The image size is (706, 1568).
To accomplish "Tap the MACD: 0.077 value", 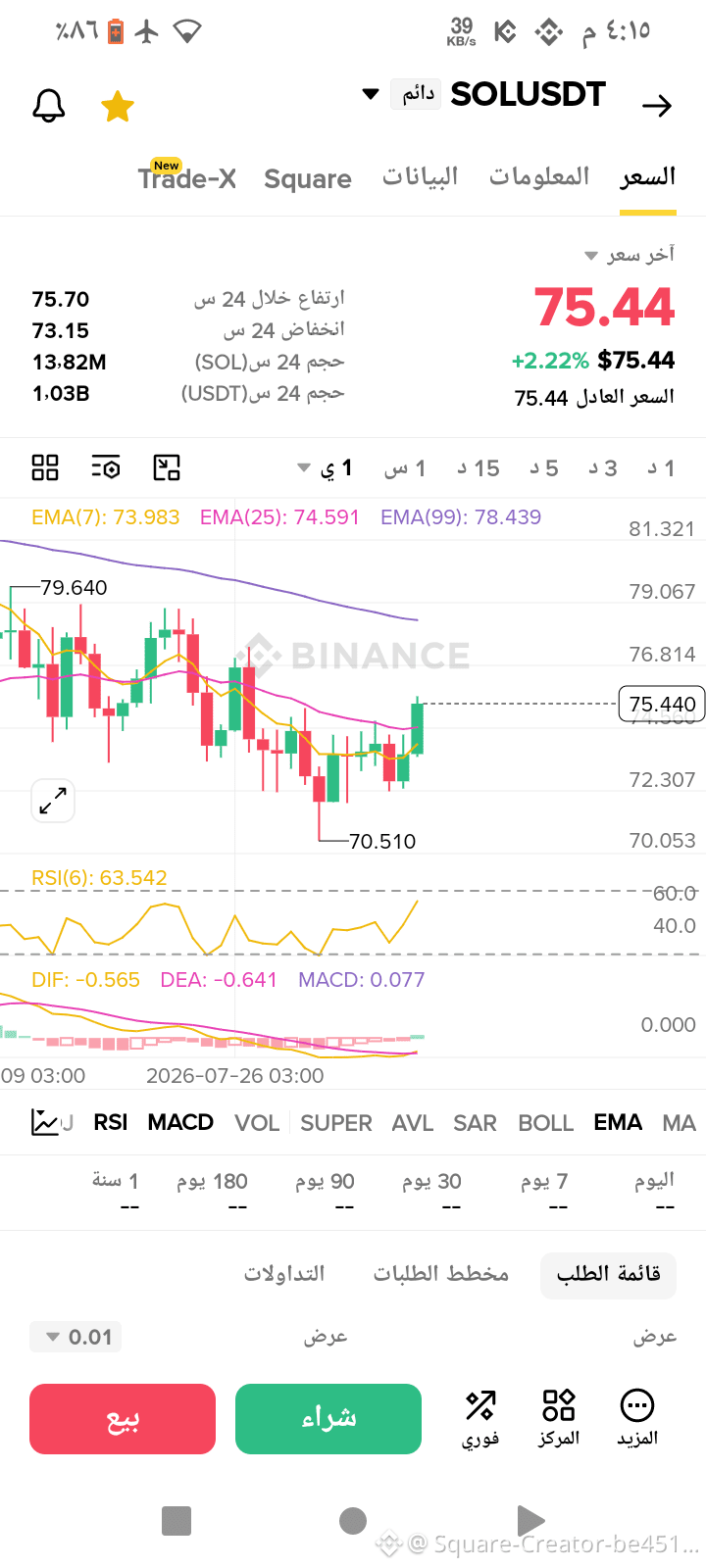I will click(362, 980).
